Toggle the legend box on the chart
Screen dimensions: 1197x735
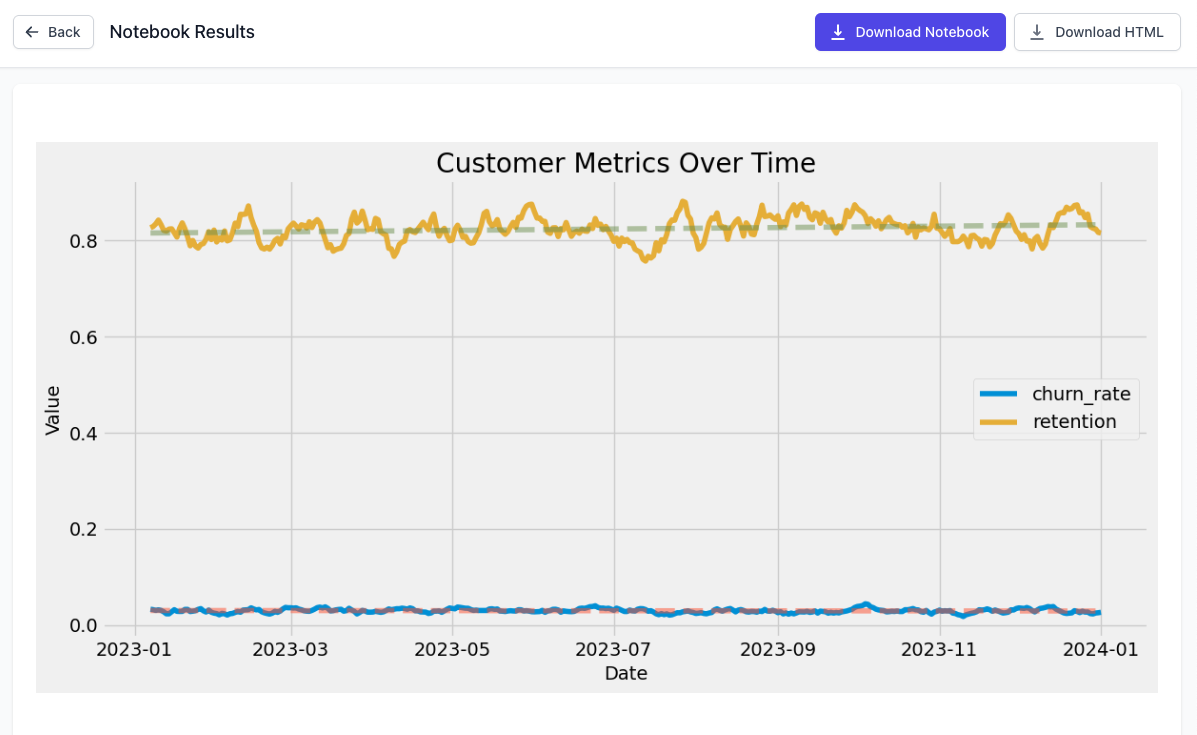point(1056,408)
